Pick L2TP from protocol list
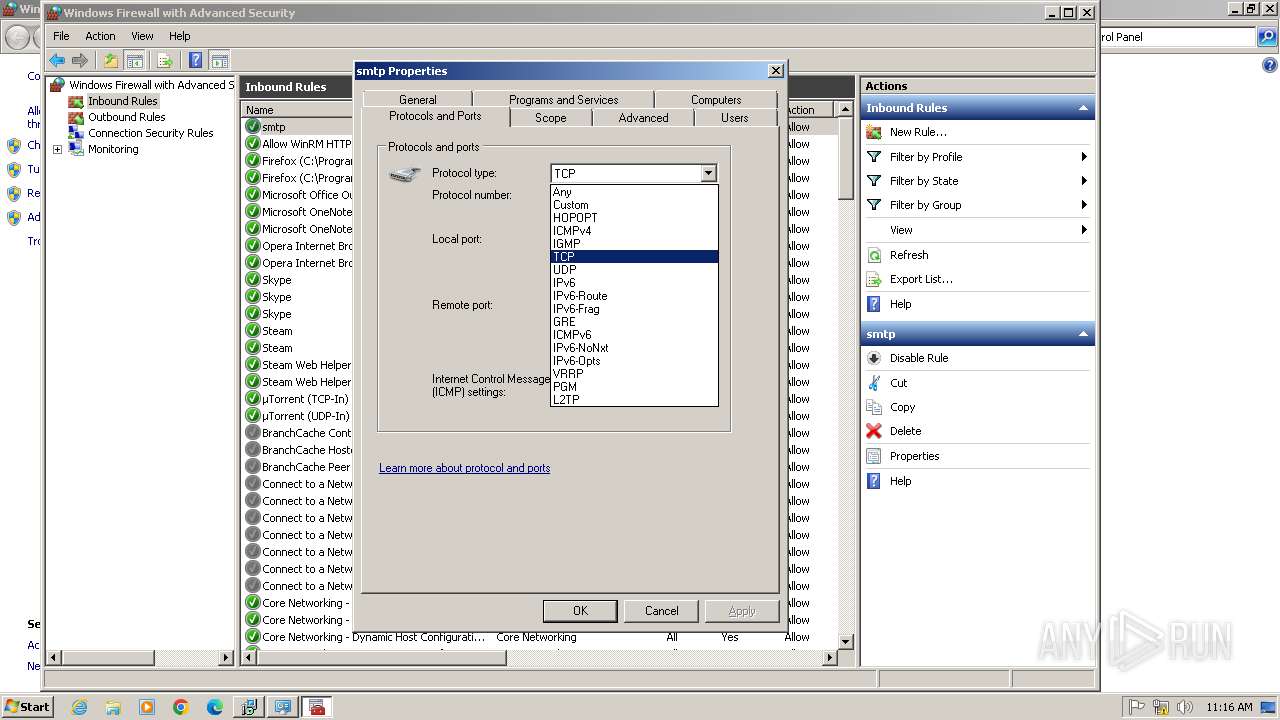Image resolution: width=1280 pixels, height=720 pixels. pyautogui.click(x=634, y=400)
